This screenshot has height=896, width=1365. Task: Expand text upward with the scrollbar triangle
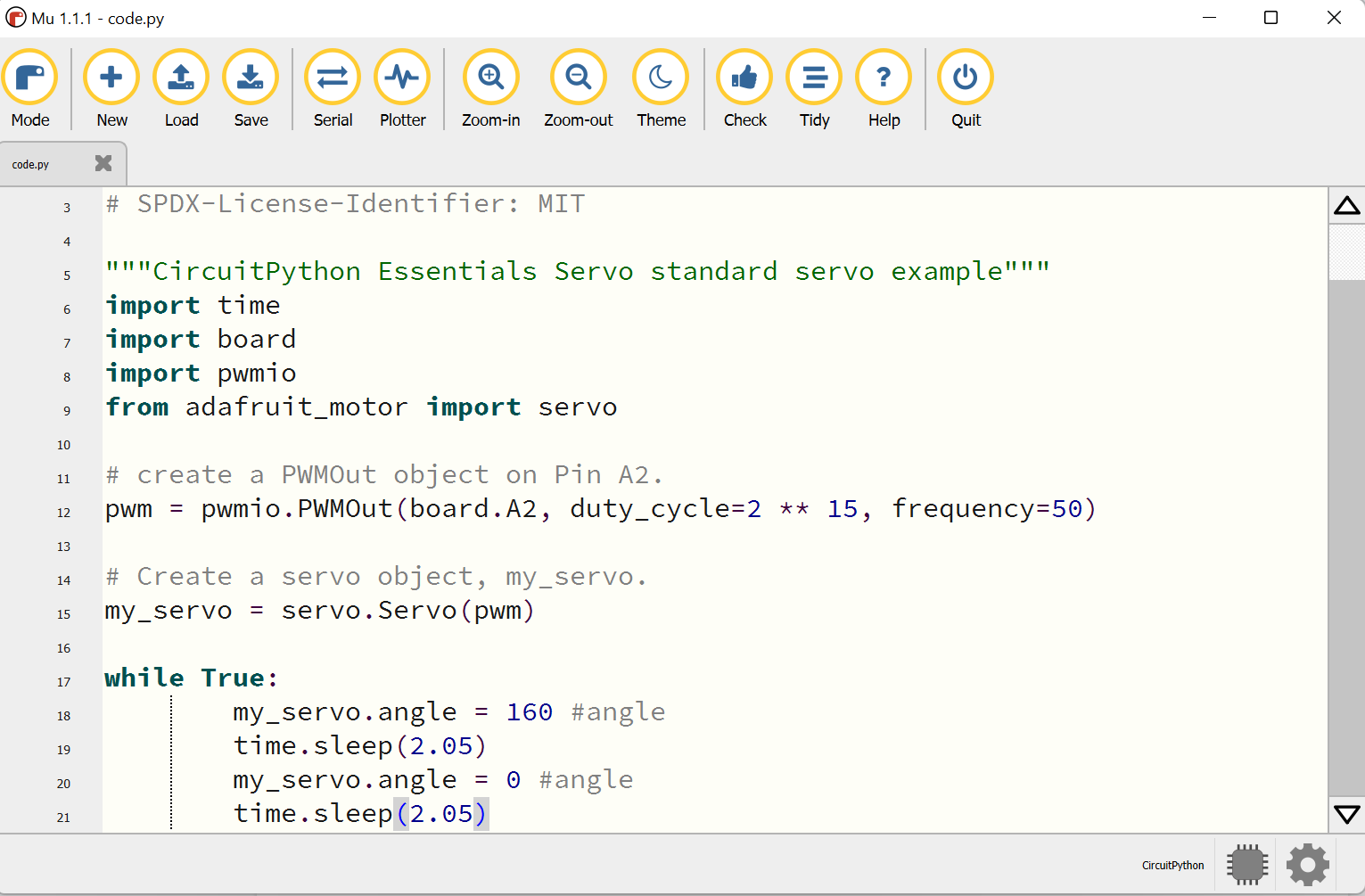click(x=1346, y=205)
